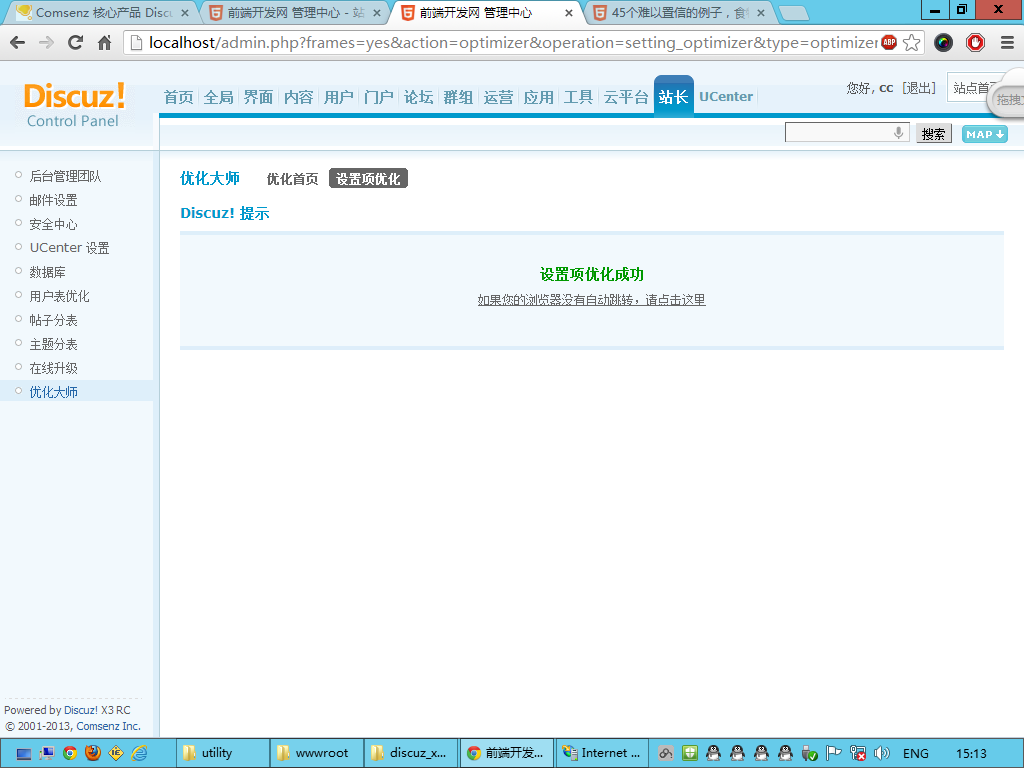The height and width of the screenshot is (768, 1024).
Task: Open the 首页 top menu
Action: point(178,97)
